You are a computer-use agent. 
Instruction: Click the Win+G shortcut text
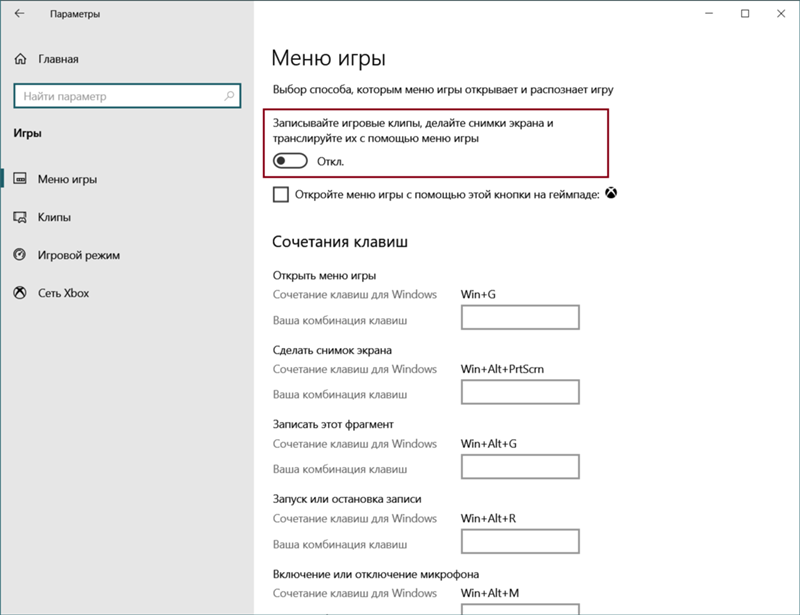[x=478, y=294]
